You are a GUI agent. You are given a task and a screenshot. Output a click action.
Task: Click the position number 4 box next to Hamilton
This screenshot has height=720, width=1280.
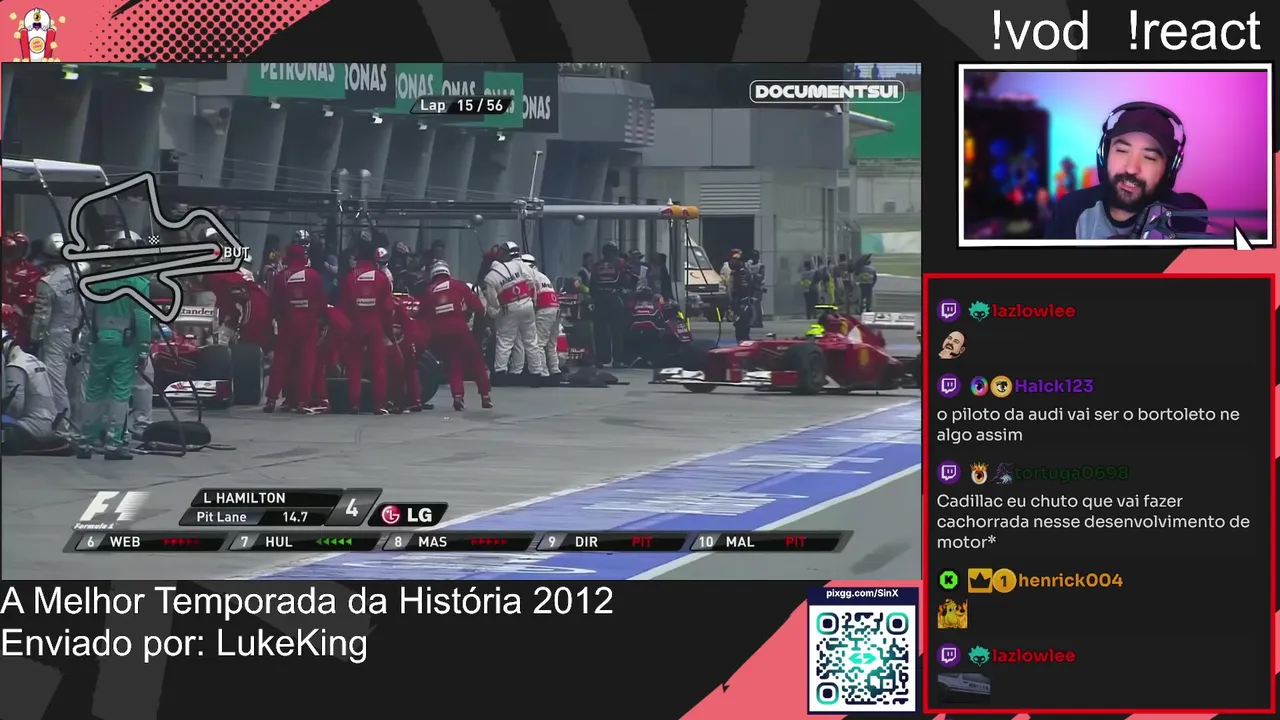(x=352, y=509)
